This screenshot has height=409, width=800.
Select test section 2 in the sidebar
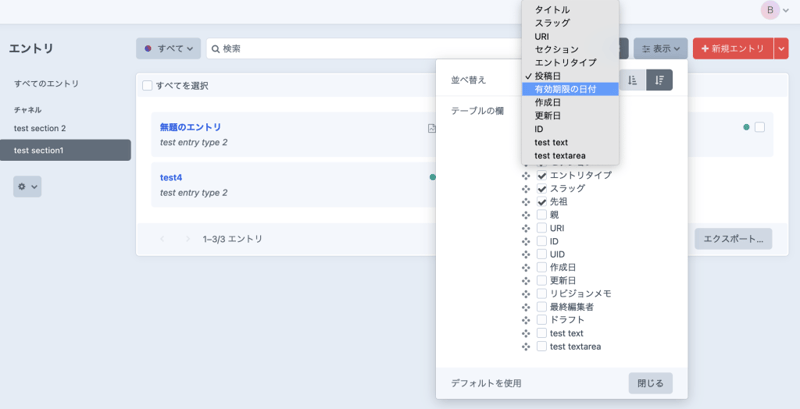(x=40, y=128)
